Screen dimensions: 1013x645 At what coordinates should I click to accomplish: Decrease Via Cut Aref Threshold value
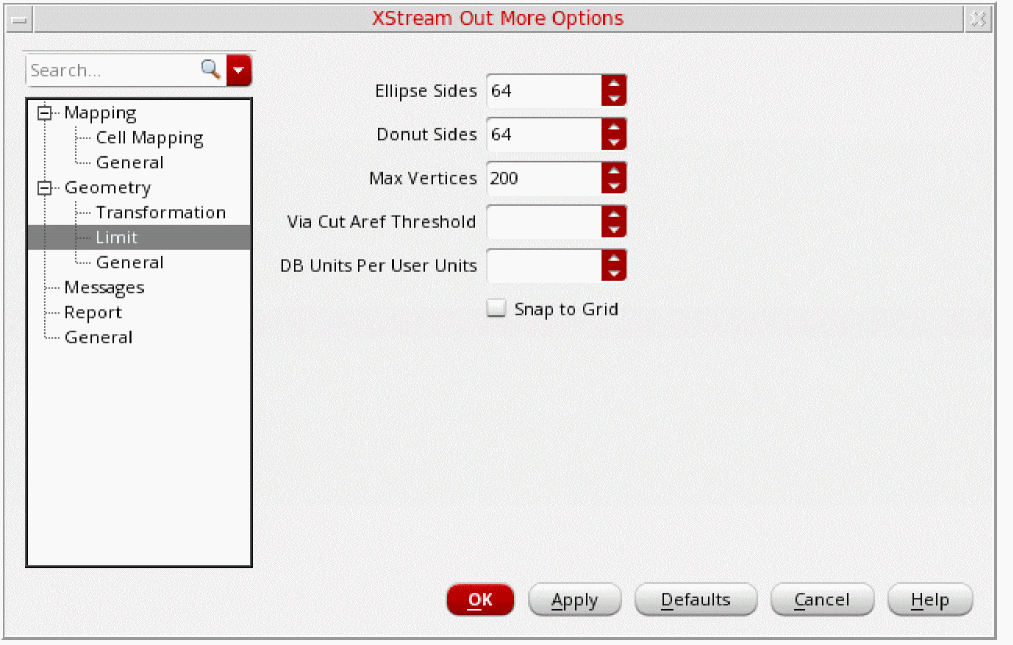click(614, 229)
